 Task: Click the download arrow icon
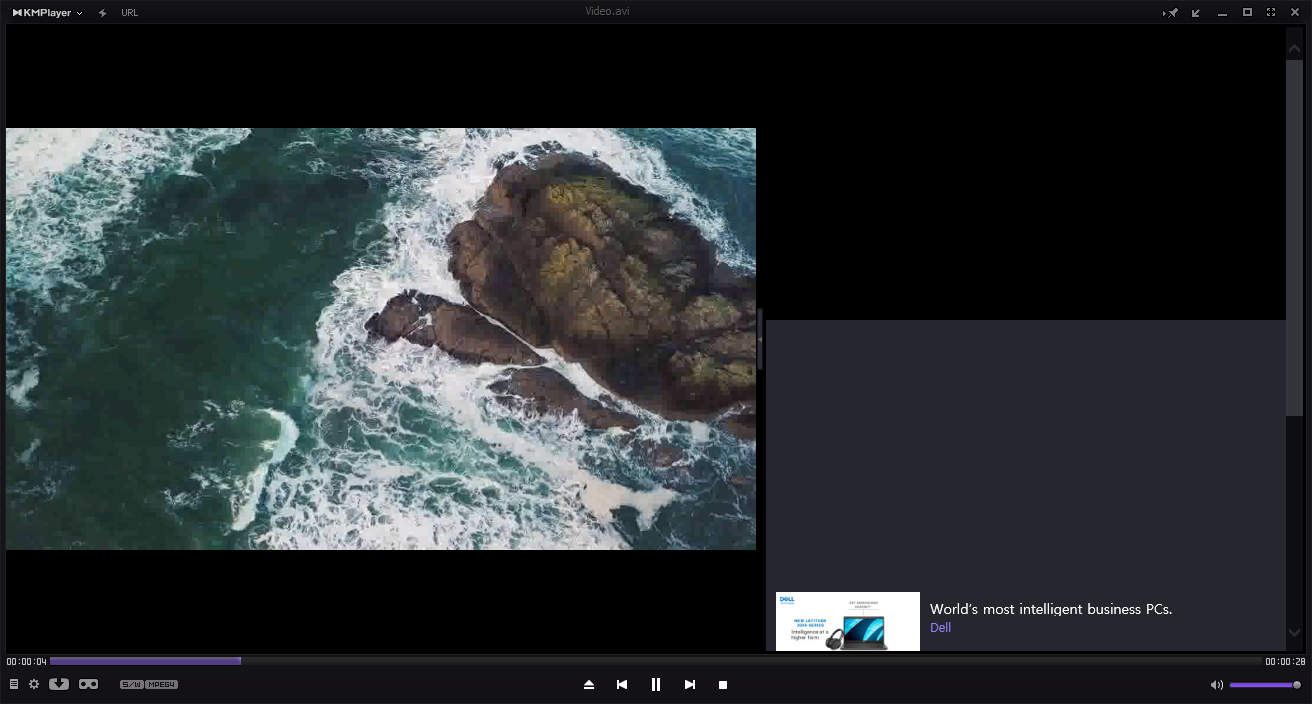click(x=59, y=684)
